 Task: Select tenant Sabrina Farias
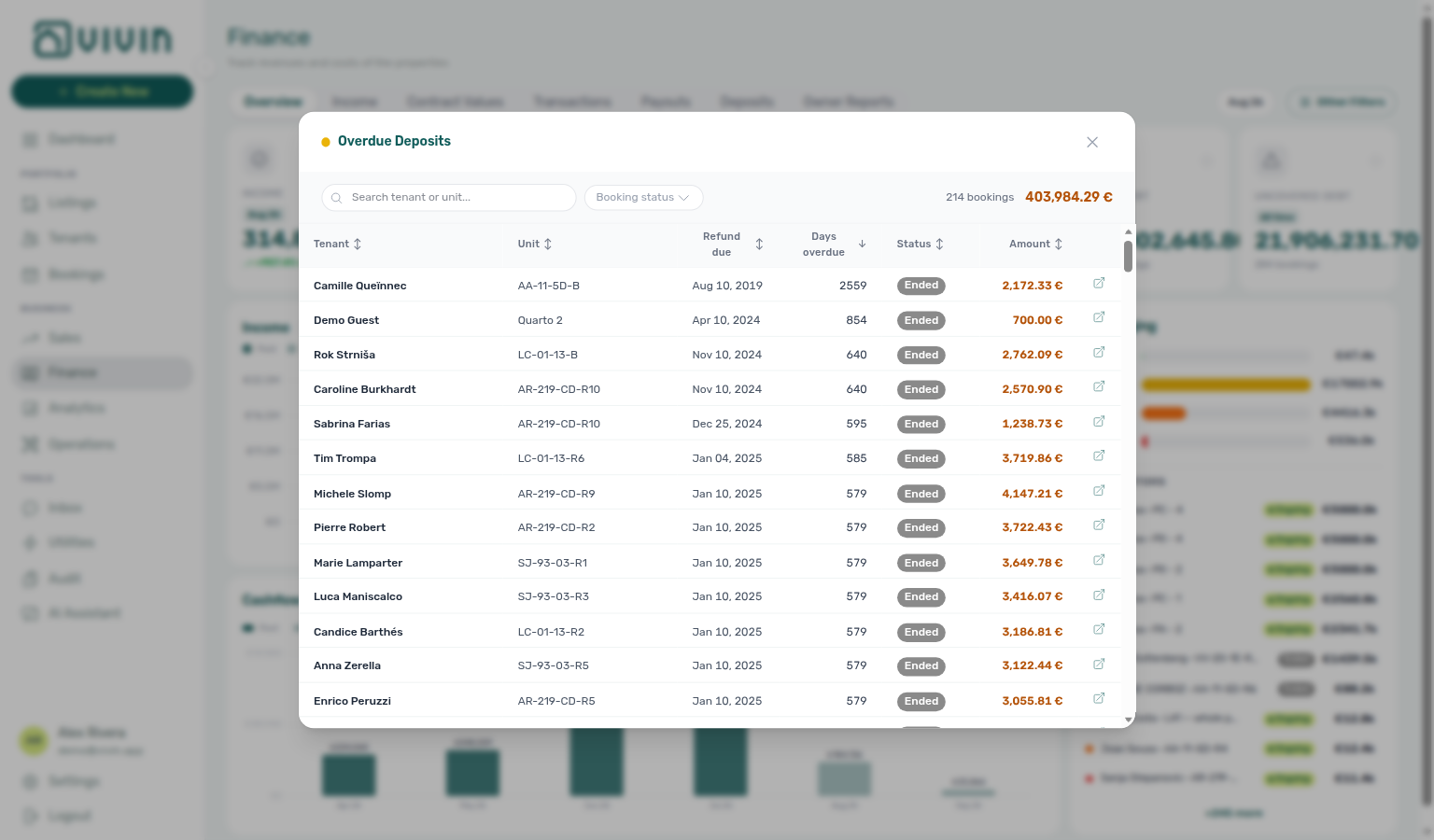[352, 424]
